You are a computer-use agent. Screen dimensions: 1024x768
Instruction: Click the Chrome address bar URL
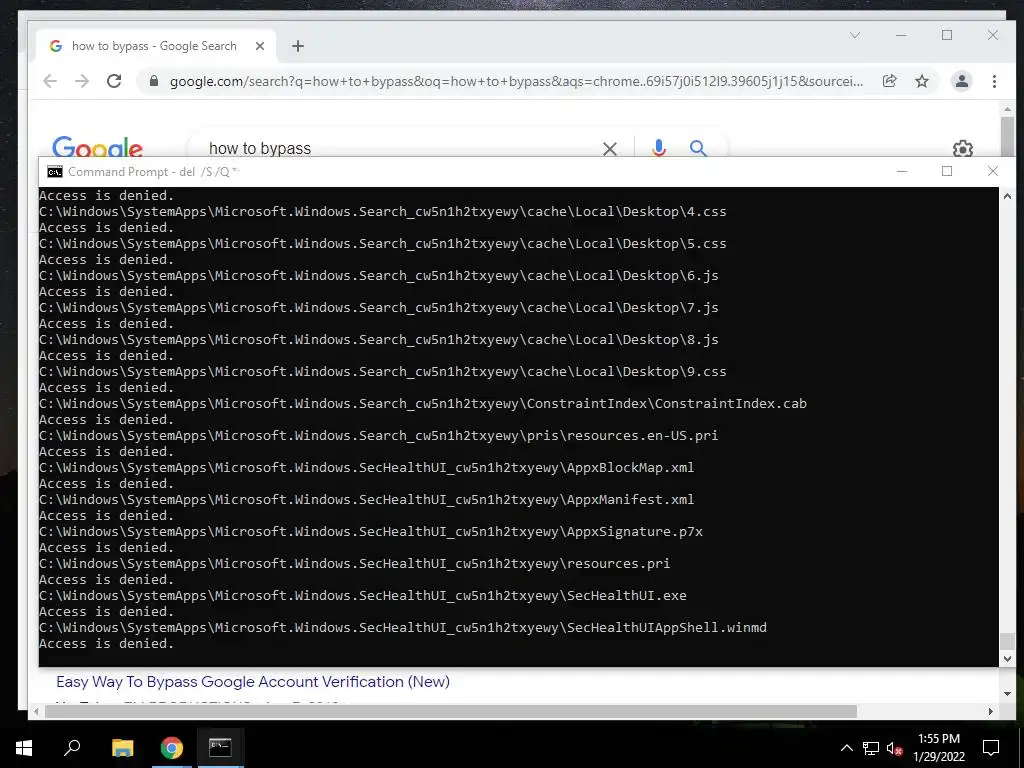tap(516, 81)
